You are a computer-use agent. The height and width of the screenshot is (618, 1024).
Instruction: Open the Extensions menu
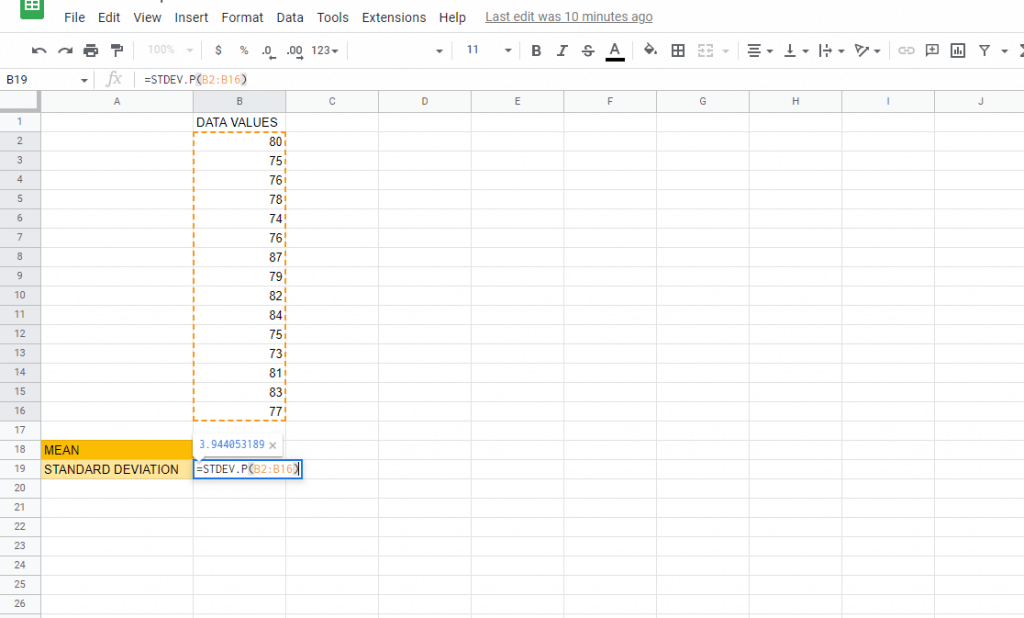click(393, 17)
